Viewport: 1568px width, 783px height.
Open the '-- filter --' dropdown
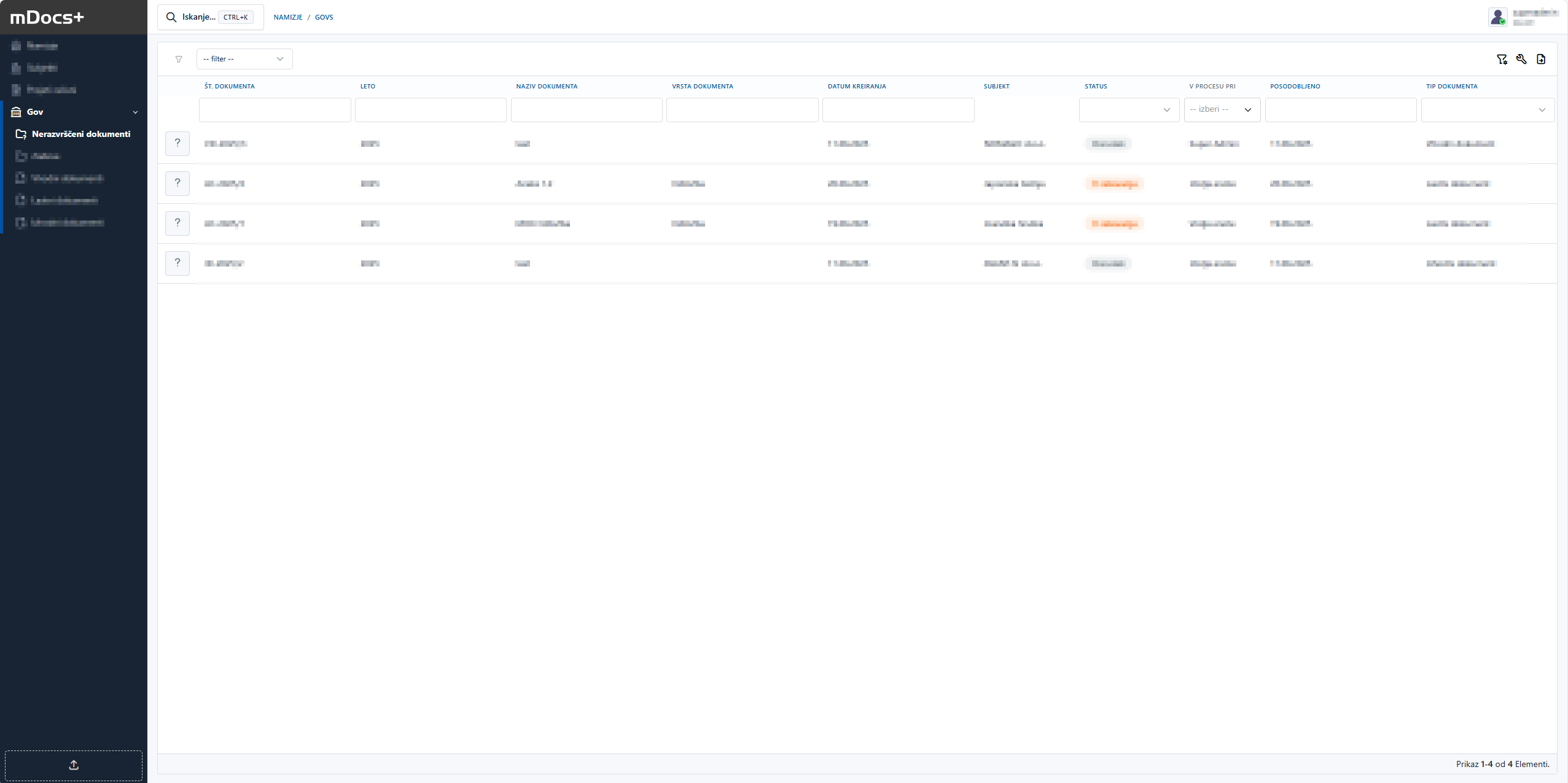(244, 59)
